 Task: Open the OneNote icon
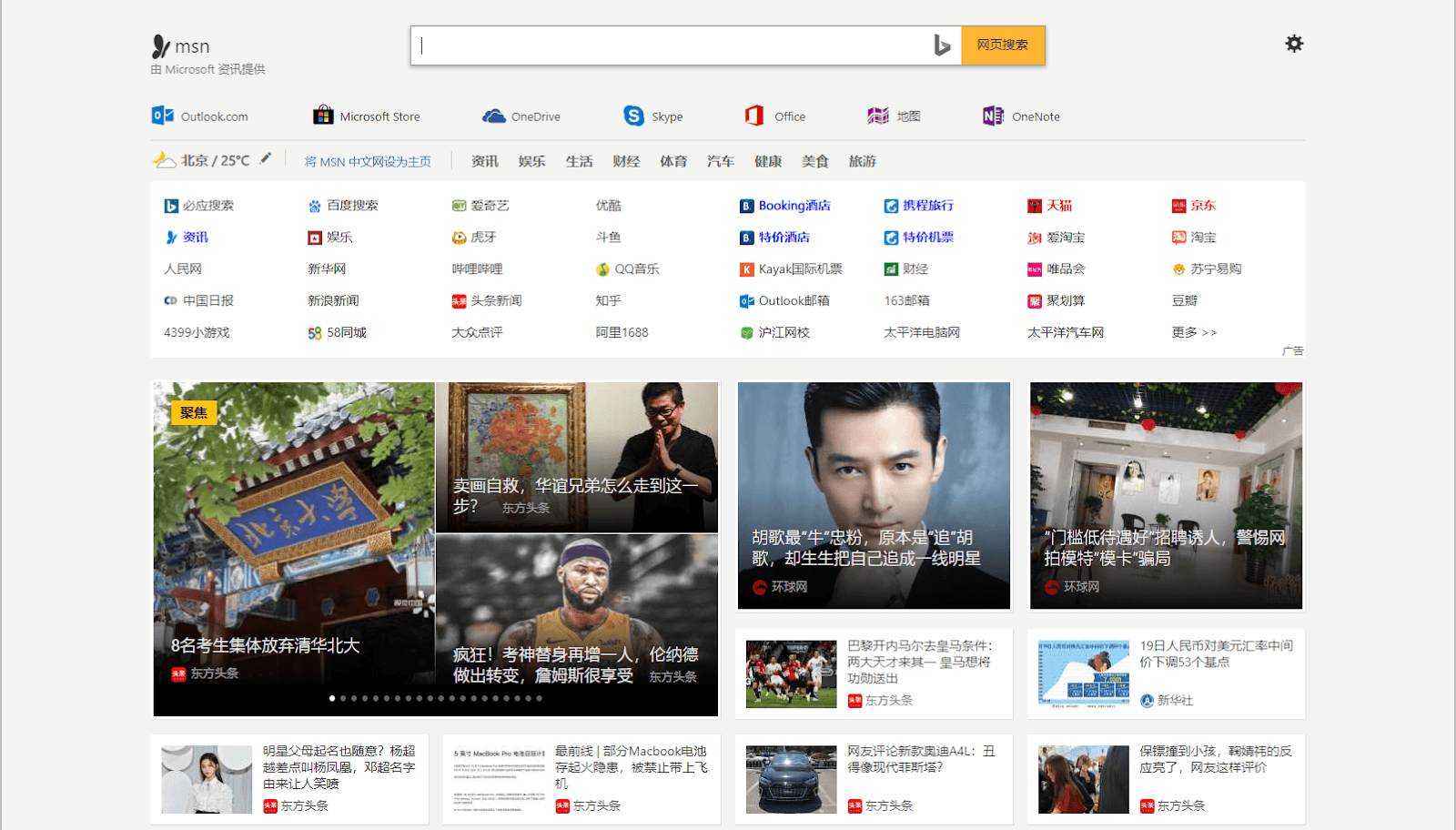[993, 116]
